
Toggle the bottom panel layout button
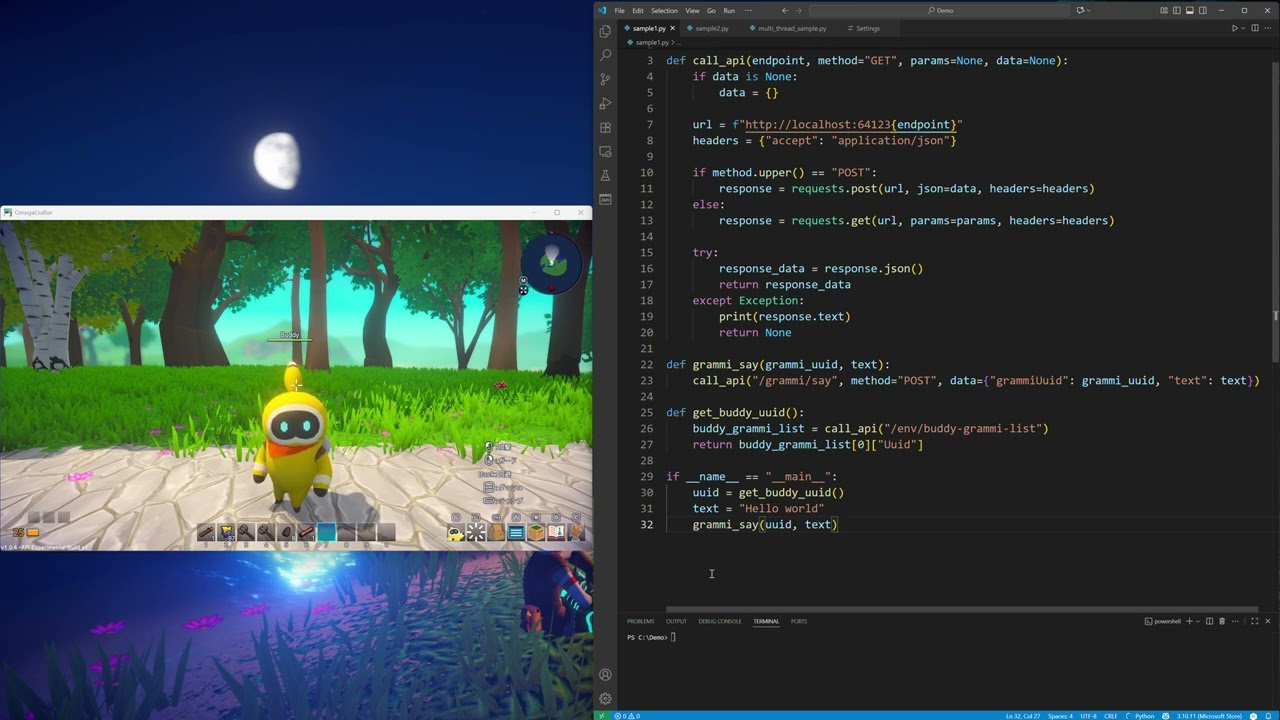1189,10
